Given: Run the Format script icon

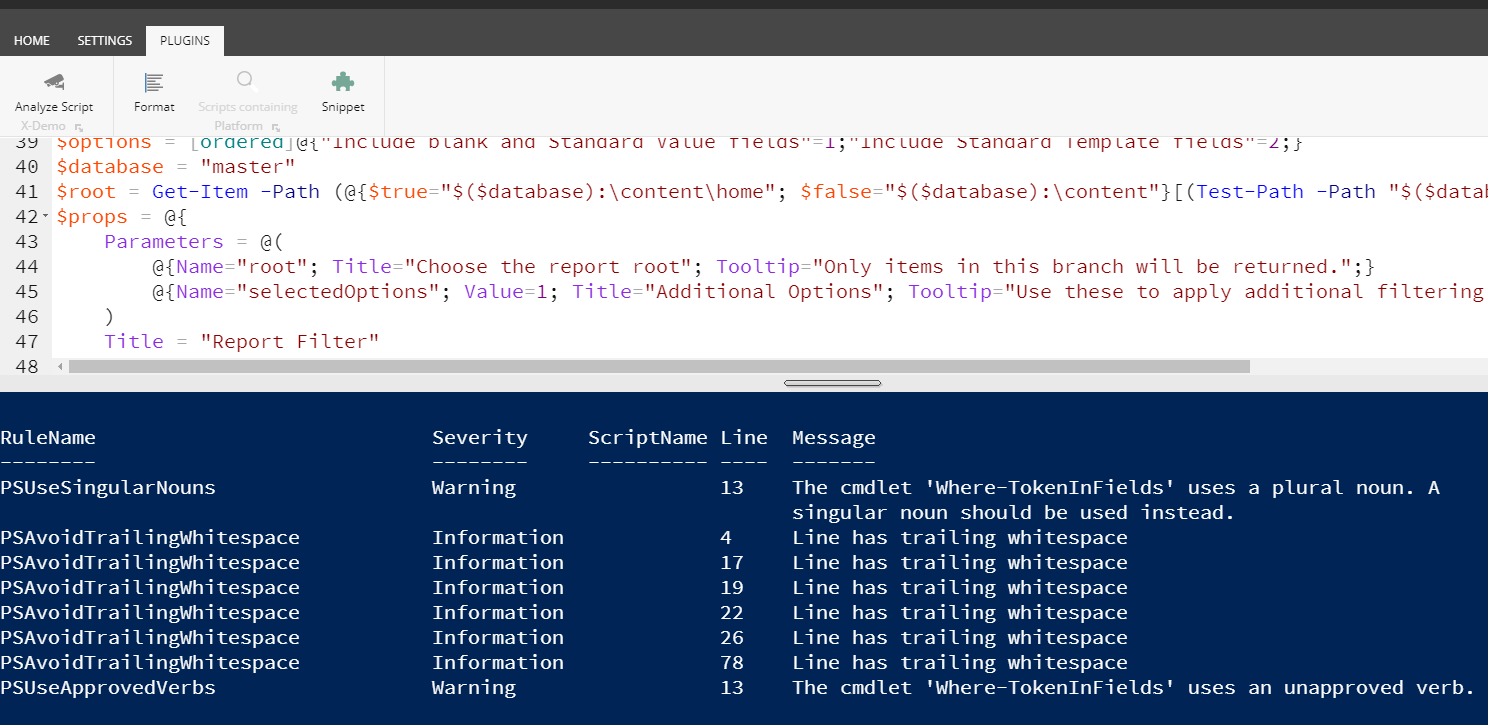Looking at the screenshot, I should (x=154, y=82).
